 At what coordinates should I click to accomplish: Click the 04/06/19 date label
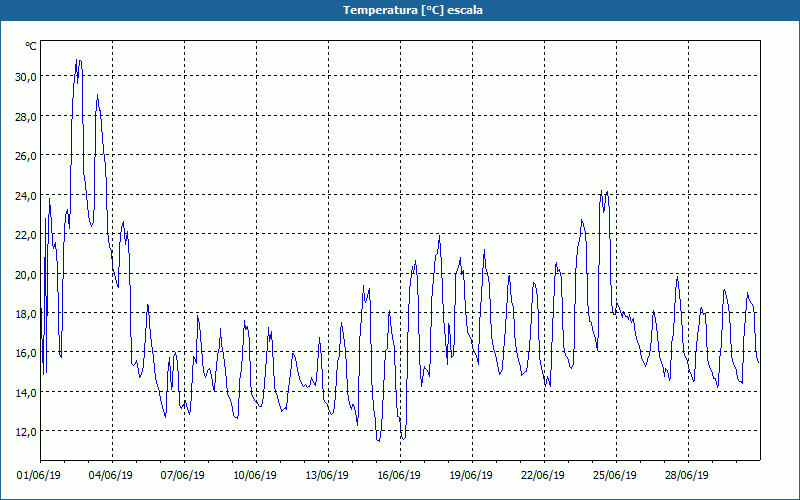pyautogui.click(x=111, y=476)
